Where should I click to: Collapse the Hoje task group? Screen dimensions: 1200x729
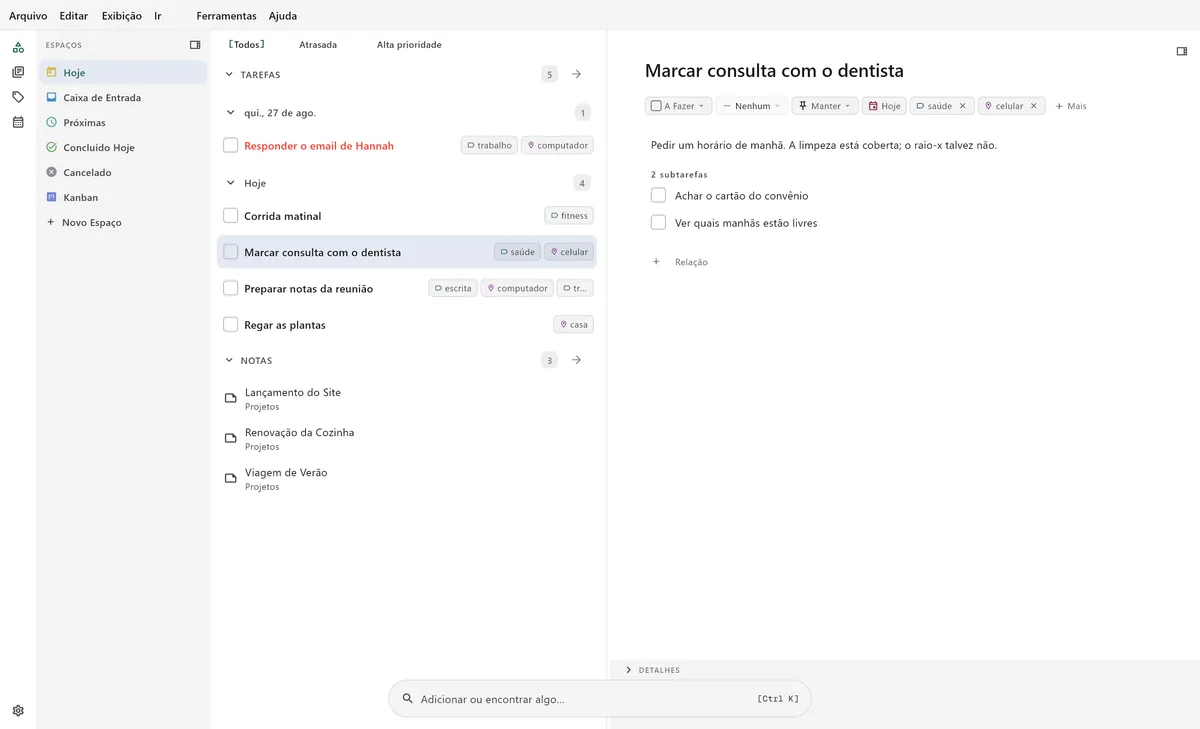pyautogui.click(x=231, y=183)
